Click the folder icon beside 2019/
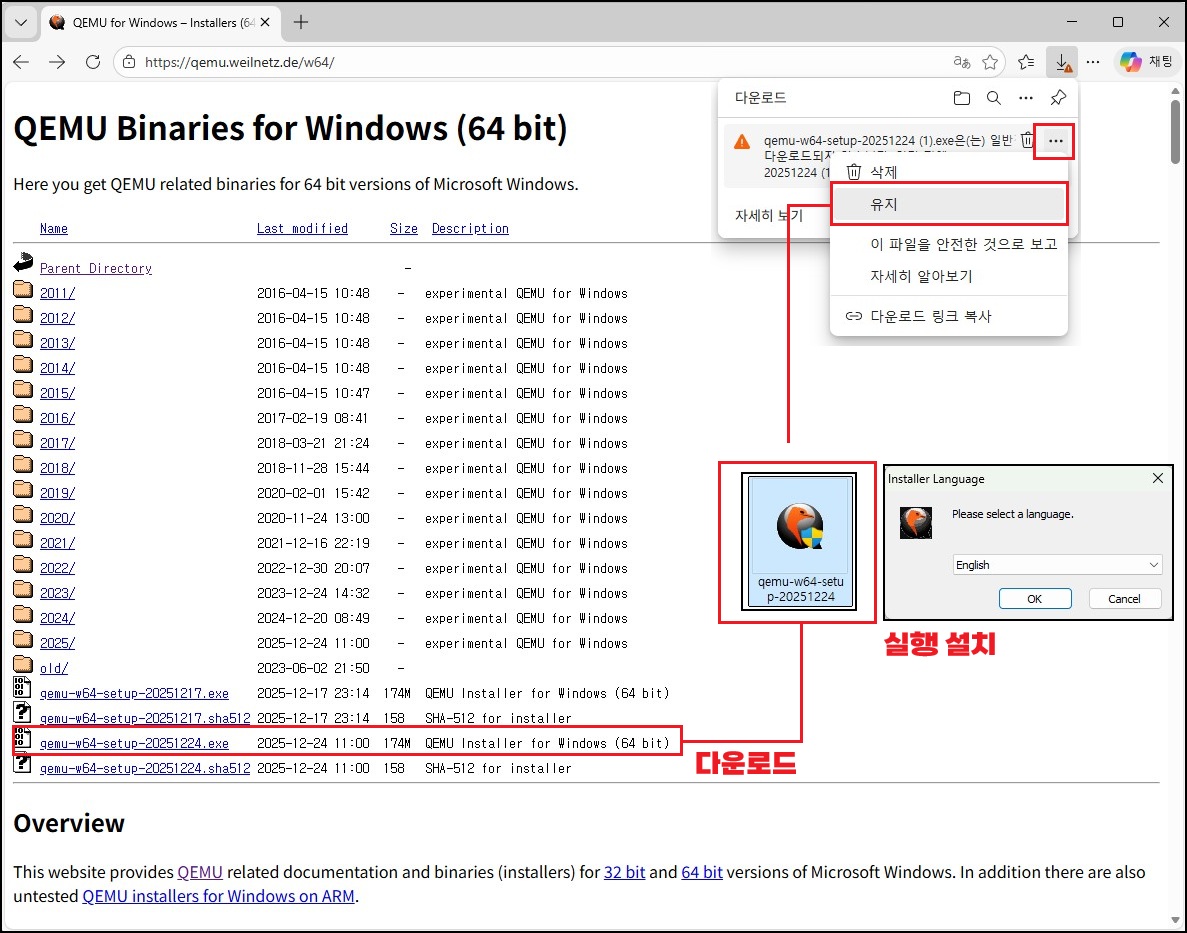 pyautogui.click(x=23, y=490)
